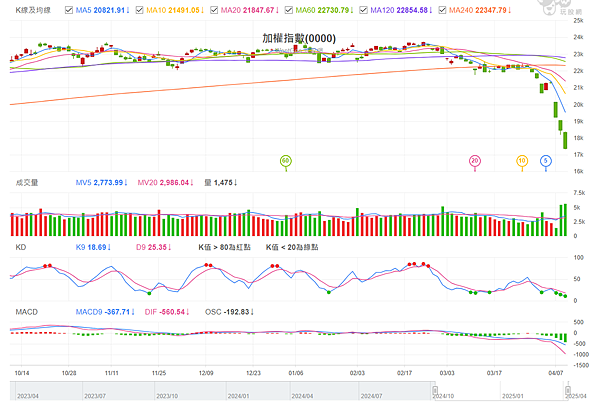The width and height of the screenshot is (600, 408).
Task: Click the pink 20 marker pin
Action: point(475,161)
